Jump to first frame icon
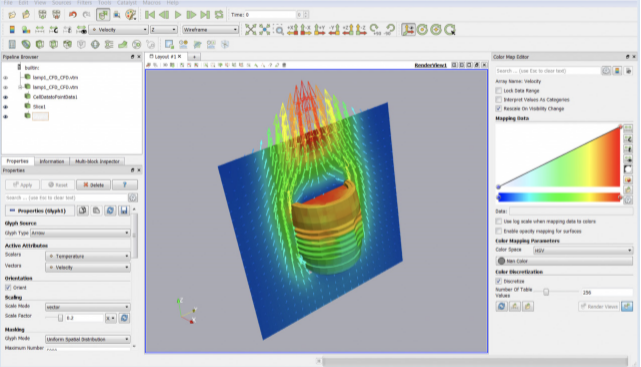The height and width of the screenshot is (367, 641). pos(150,15)
